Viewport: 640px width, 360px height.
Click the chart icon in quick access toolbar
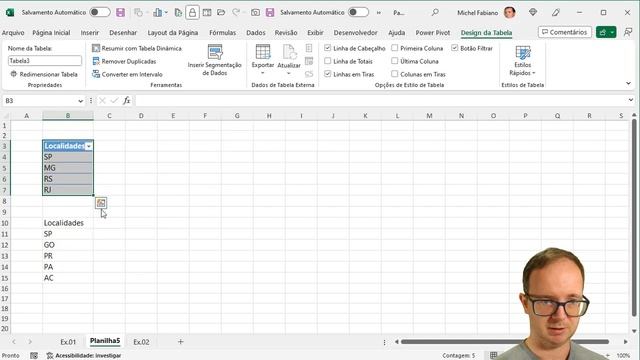(158, 13)
